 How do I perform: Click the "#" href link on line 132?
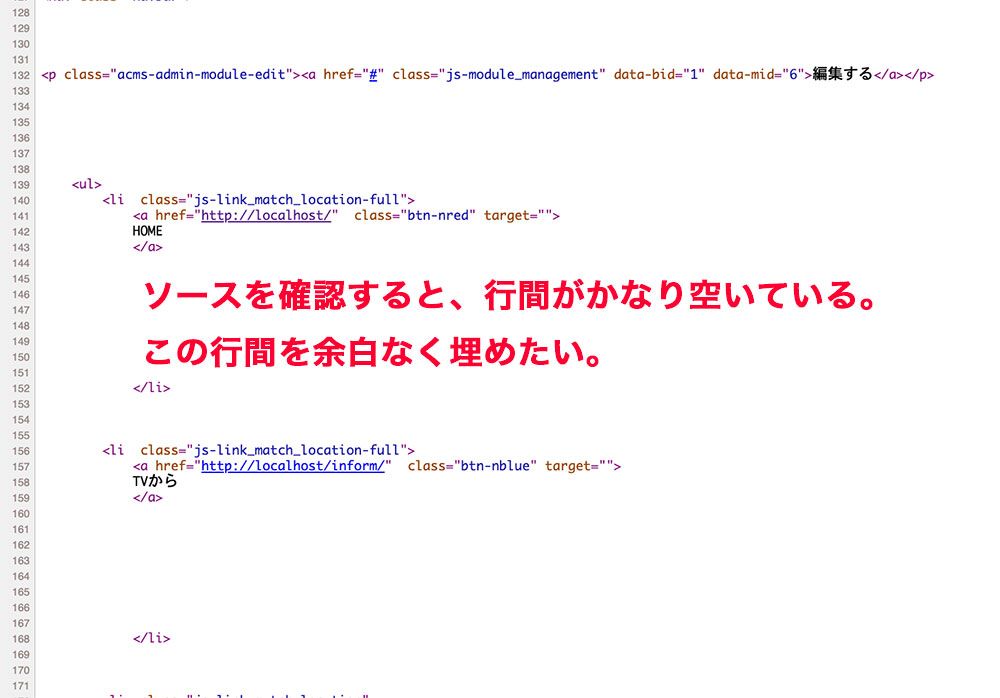pos(372,75)
